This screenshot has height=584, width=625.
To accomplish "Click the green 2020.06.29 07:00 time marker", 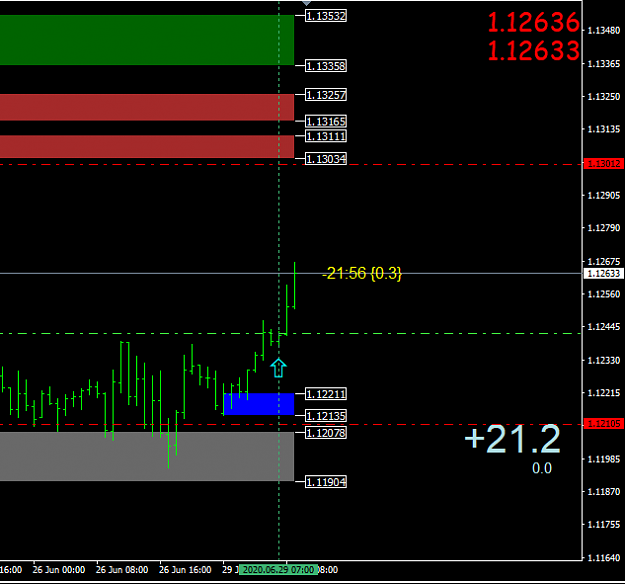I will click(x=278, y=570).
